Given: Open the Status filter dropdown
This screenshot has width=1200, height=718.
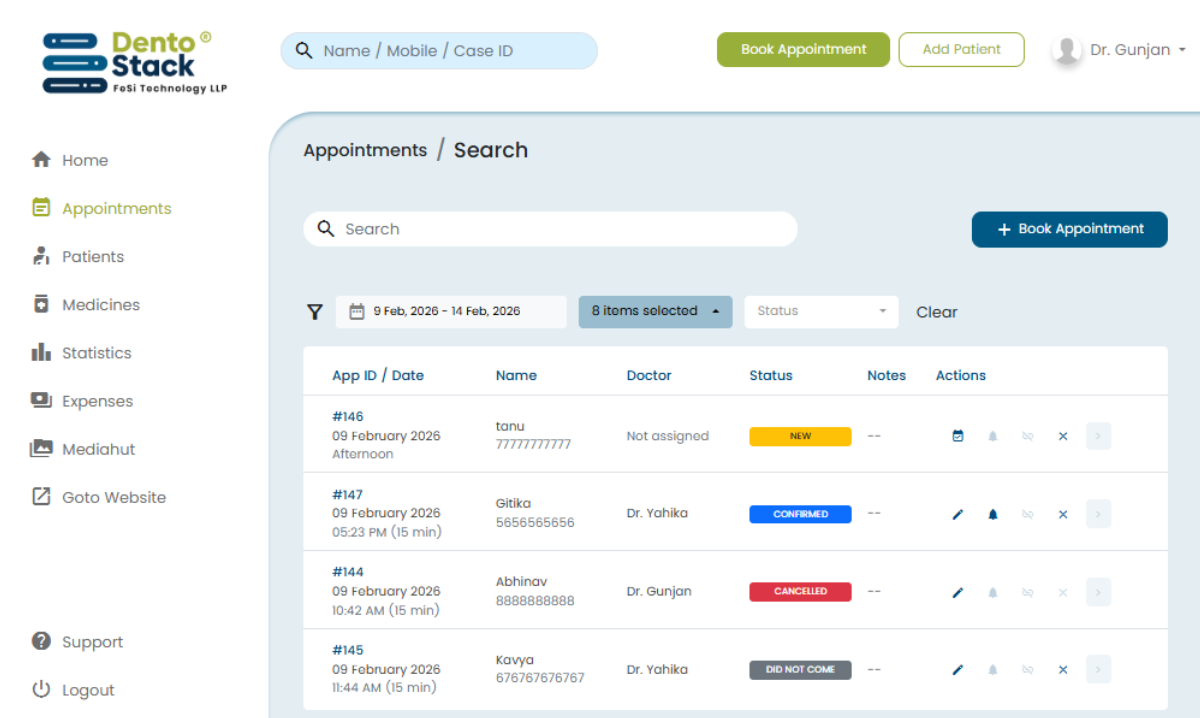Looking at the screenshot, I should click(x=820, y=311).
